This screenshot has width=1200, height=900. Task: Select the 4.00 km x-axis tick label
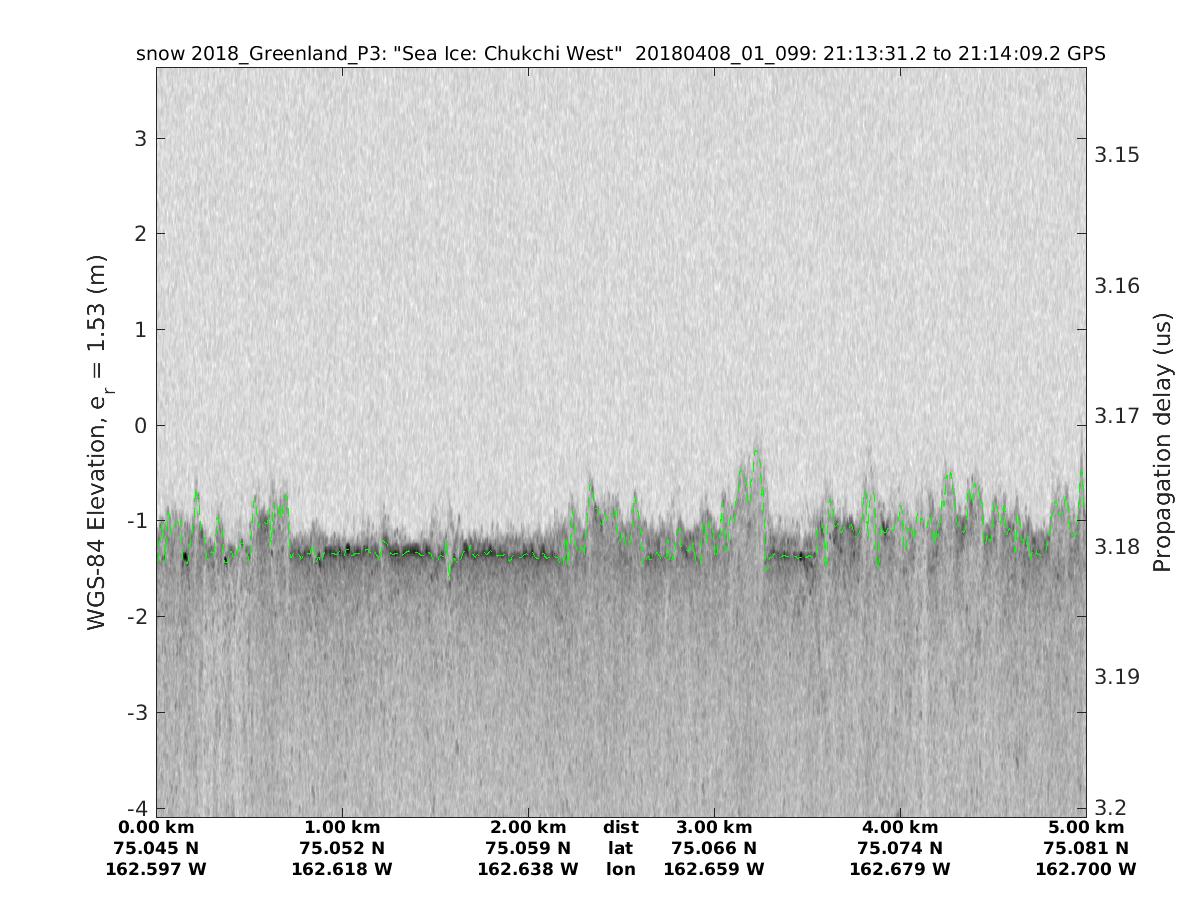(x=899, y=827)
